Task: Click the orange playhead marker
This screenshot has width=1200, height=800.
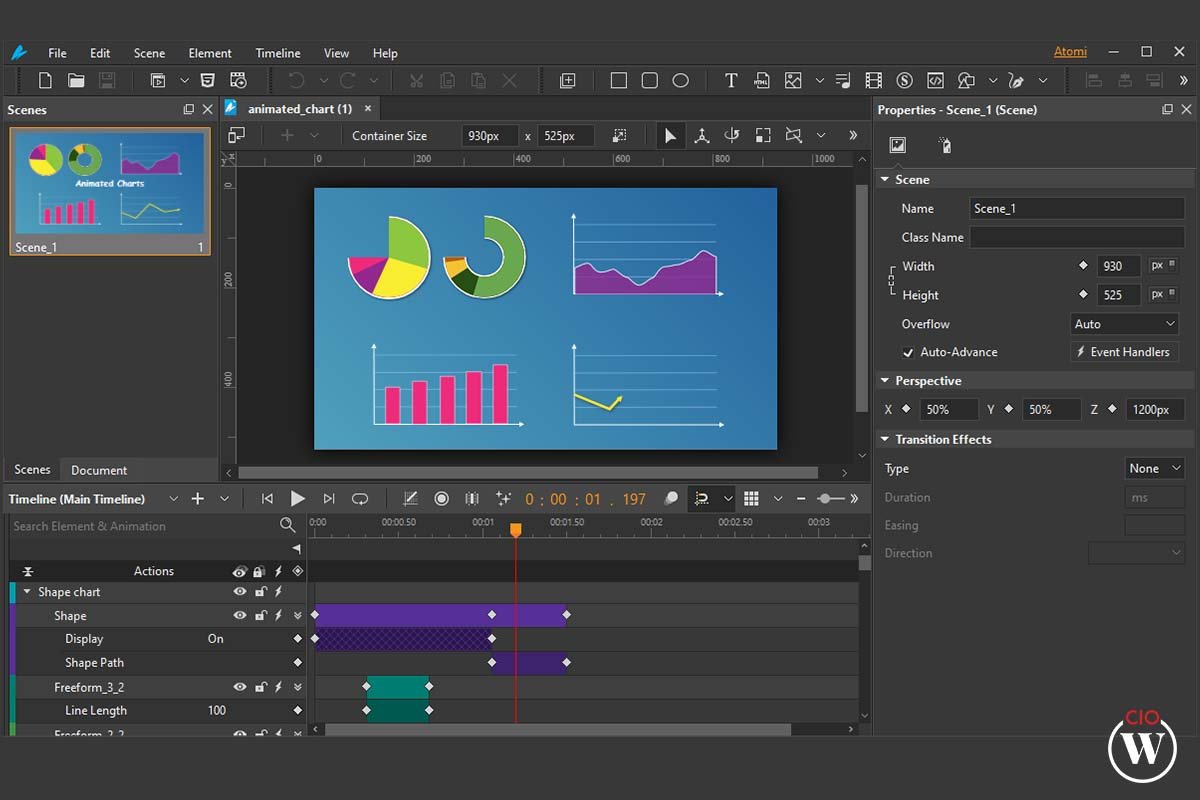Action: [x=516, y=530]
